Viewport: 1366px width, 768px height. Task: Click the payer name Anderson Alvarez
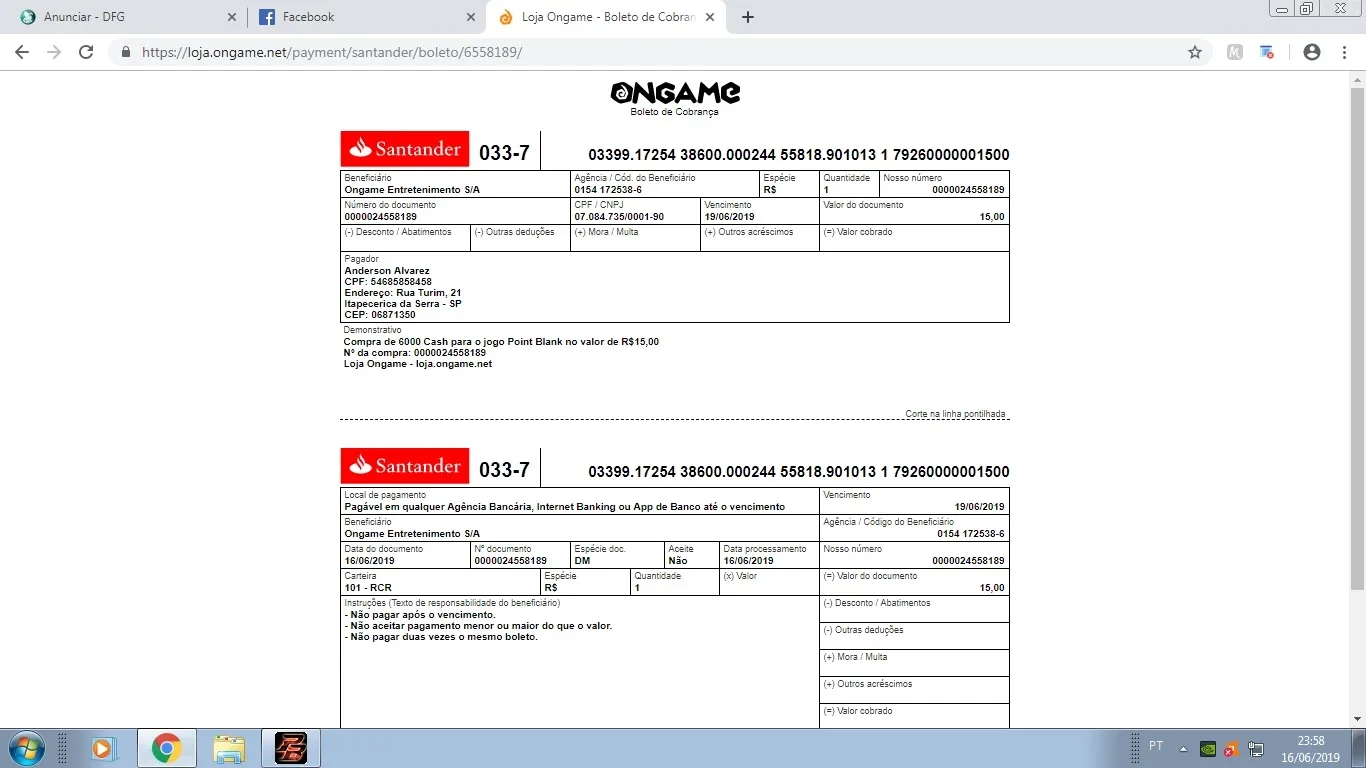(387, 271)
